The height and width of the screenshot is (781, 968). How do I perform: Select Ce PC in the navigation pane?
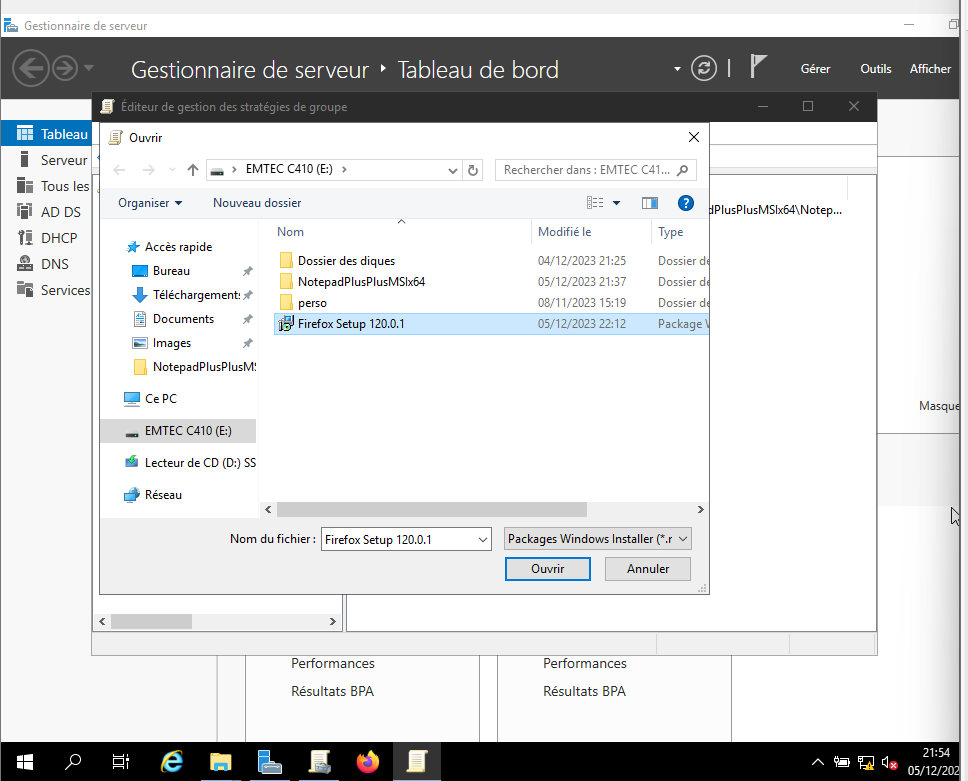pos(160,398)
